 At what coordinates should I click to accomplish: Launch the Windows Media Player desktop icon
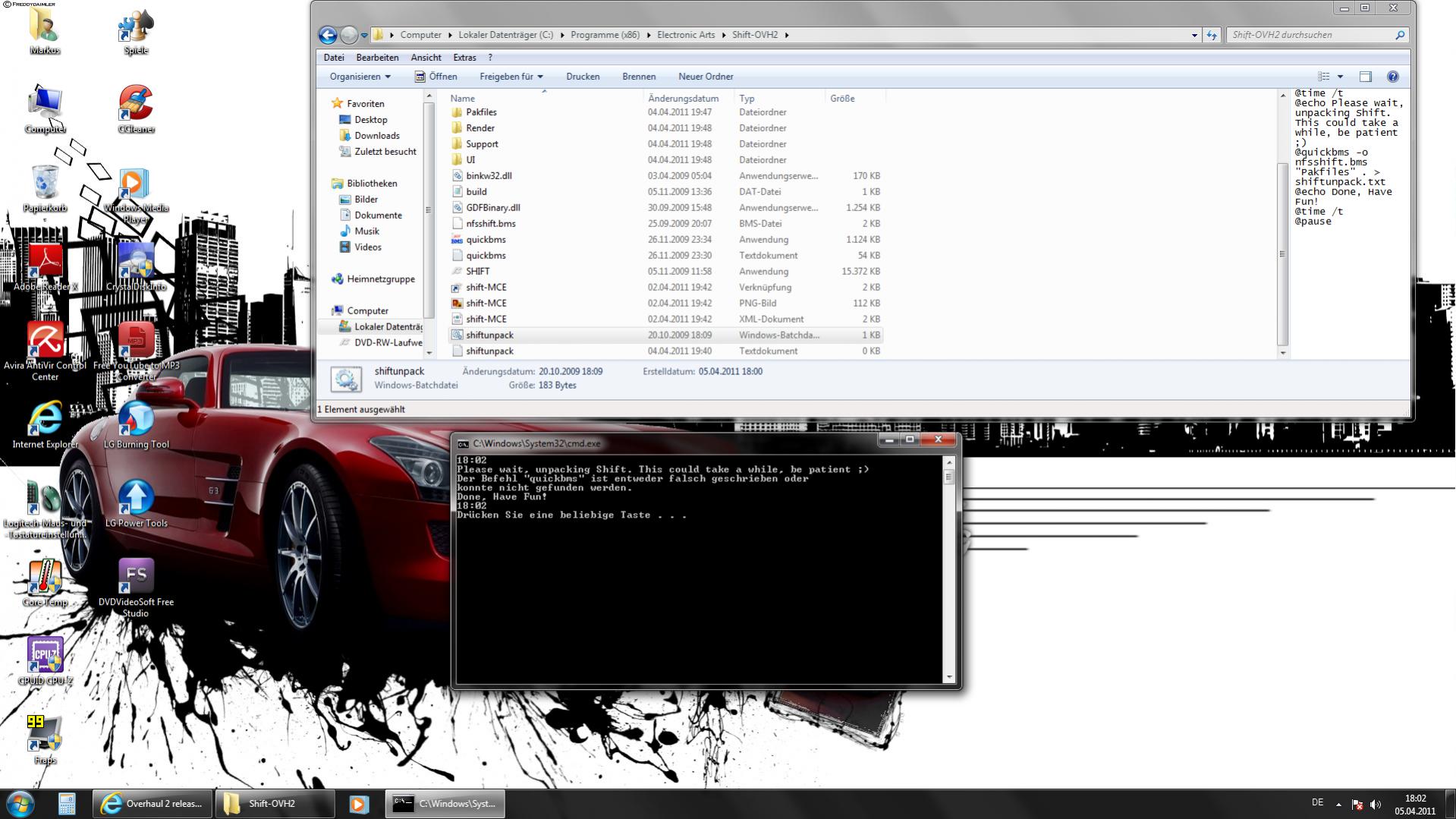click(x=136, y=195)
